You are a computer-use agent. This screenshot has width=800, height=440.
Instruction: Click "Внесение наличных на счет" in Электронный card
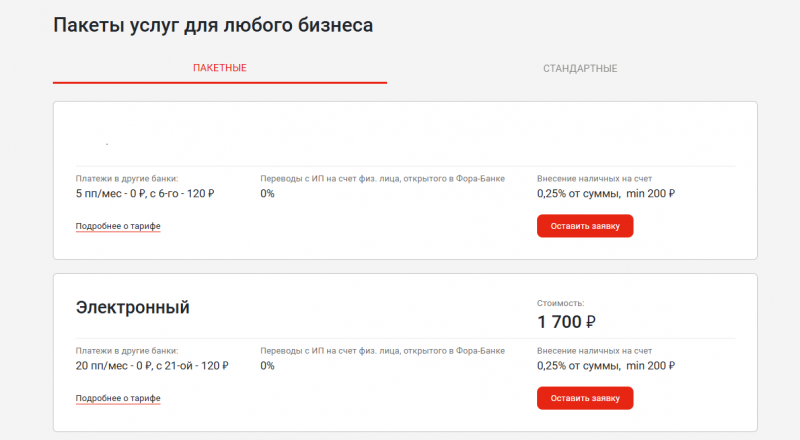click(x=594, y=351)
